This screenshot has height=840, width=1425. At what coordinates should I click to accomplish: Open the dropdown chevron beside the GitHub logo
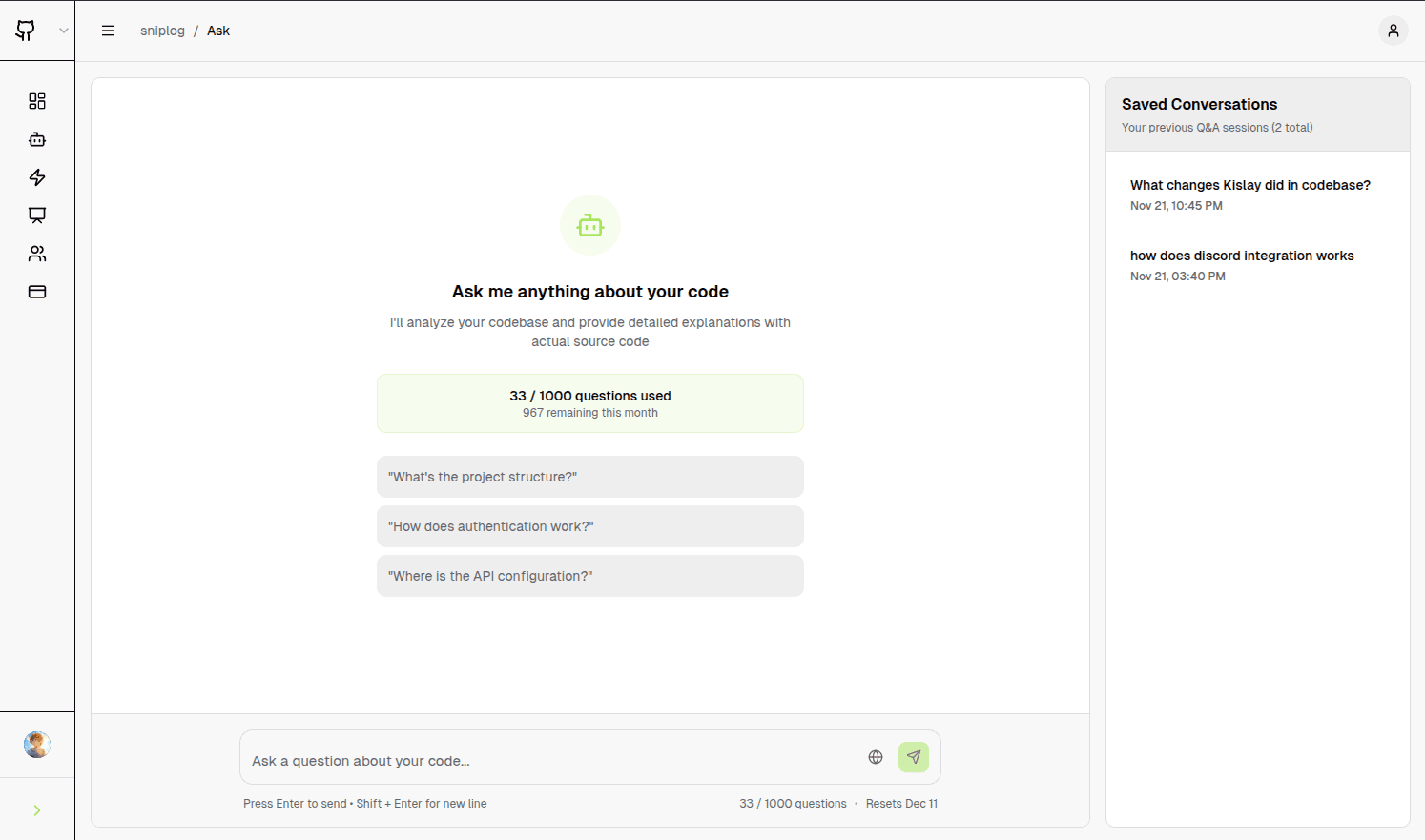pyautogui.click(x=64, y=31)
